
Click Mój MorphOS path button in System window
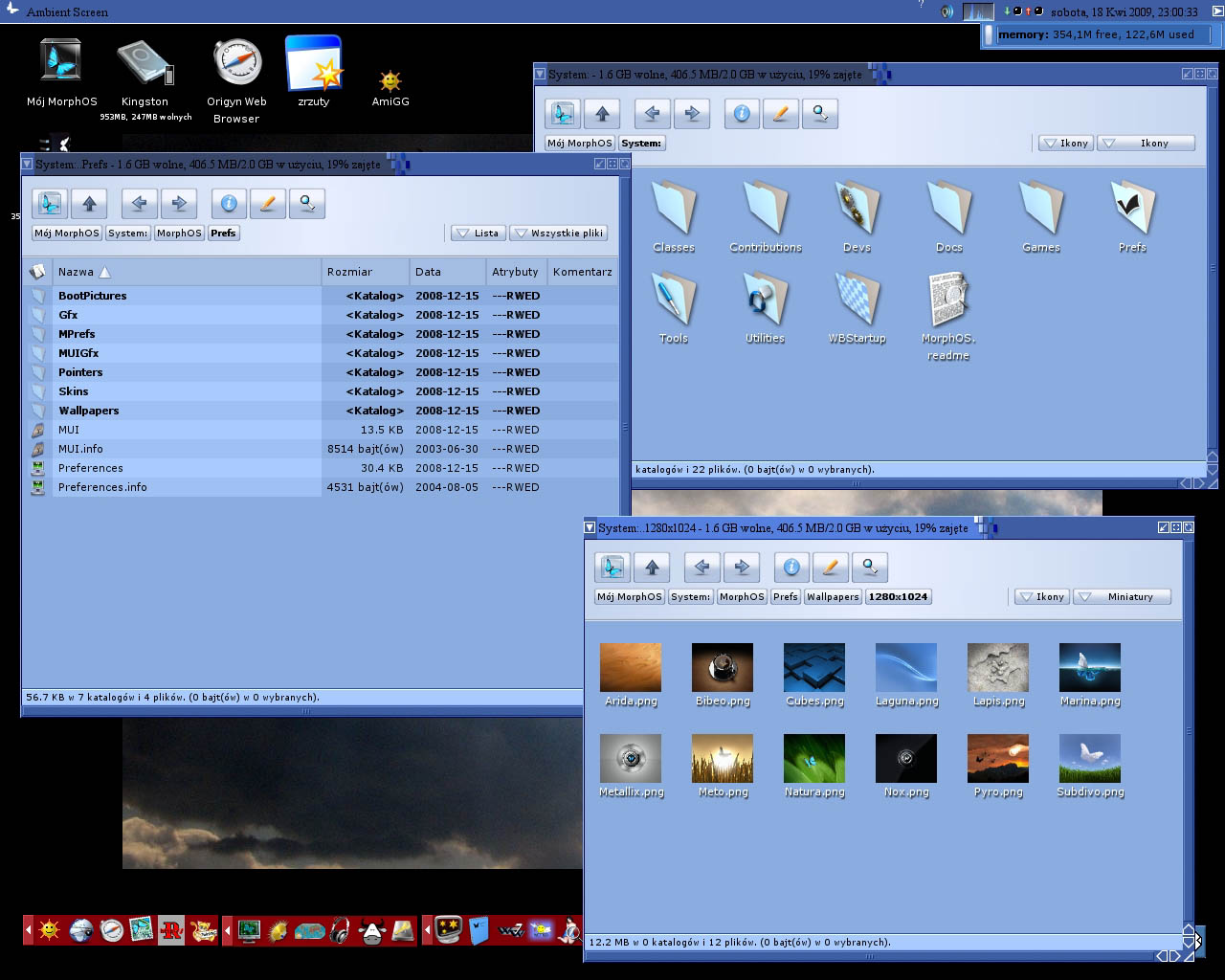click(580, 143)
